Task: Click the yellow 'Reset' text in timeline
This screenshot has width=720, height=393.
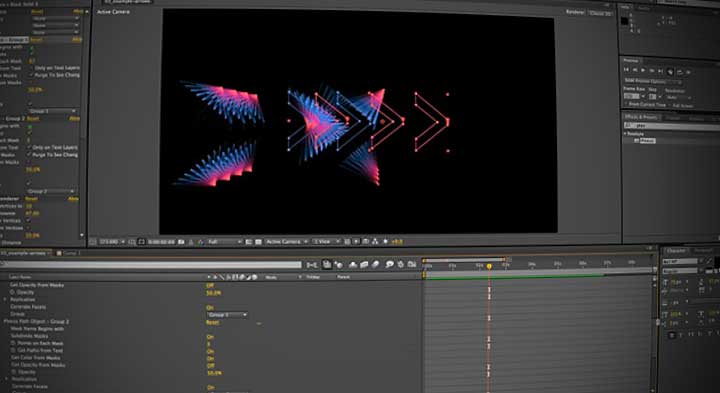Action: (x=212, y=322)
